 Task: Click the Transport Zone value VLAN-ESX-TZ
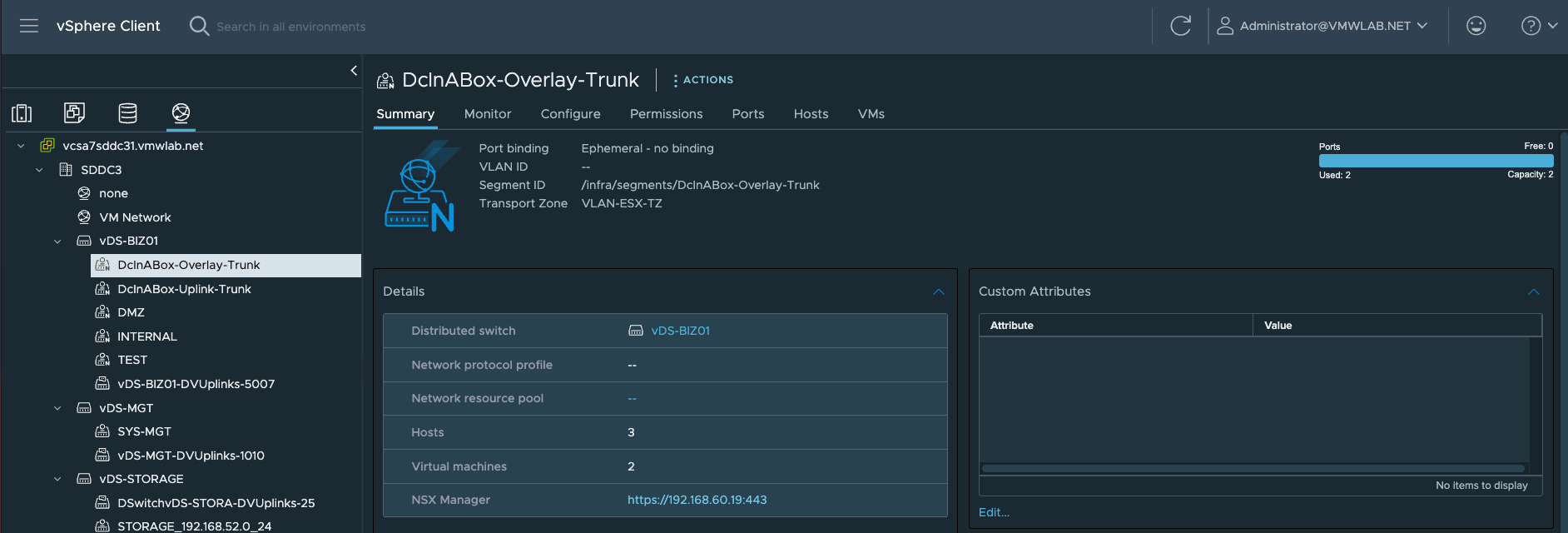(x=622, y=203)
